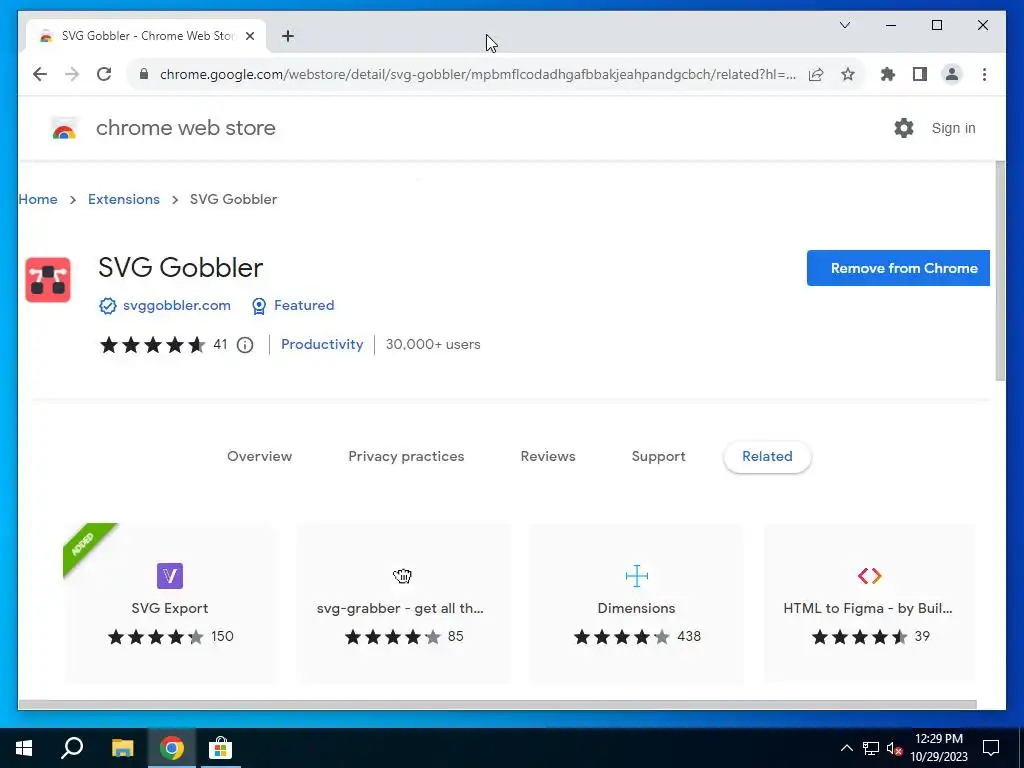
Task: Click the Dimensions crosshair icon
Action: (x=637, y=576)
